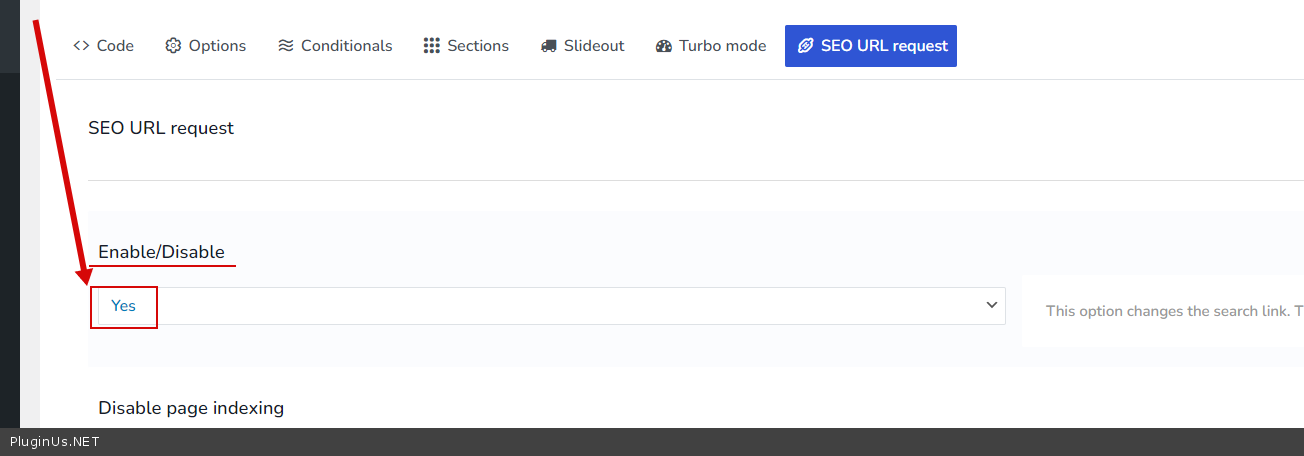The width and height of the screenshot is (1304, 456).
Task: Click the wavy lines Conditionals icon
Action: (x=286, y=46)
